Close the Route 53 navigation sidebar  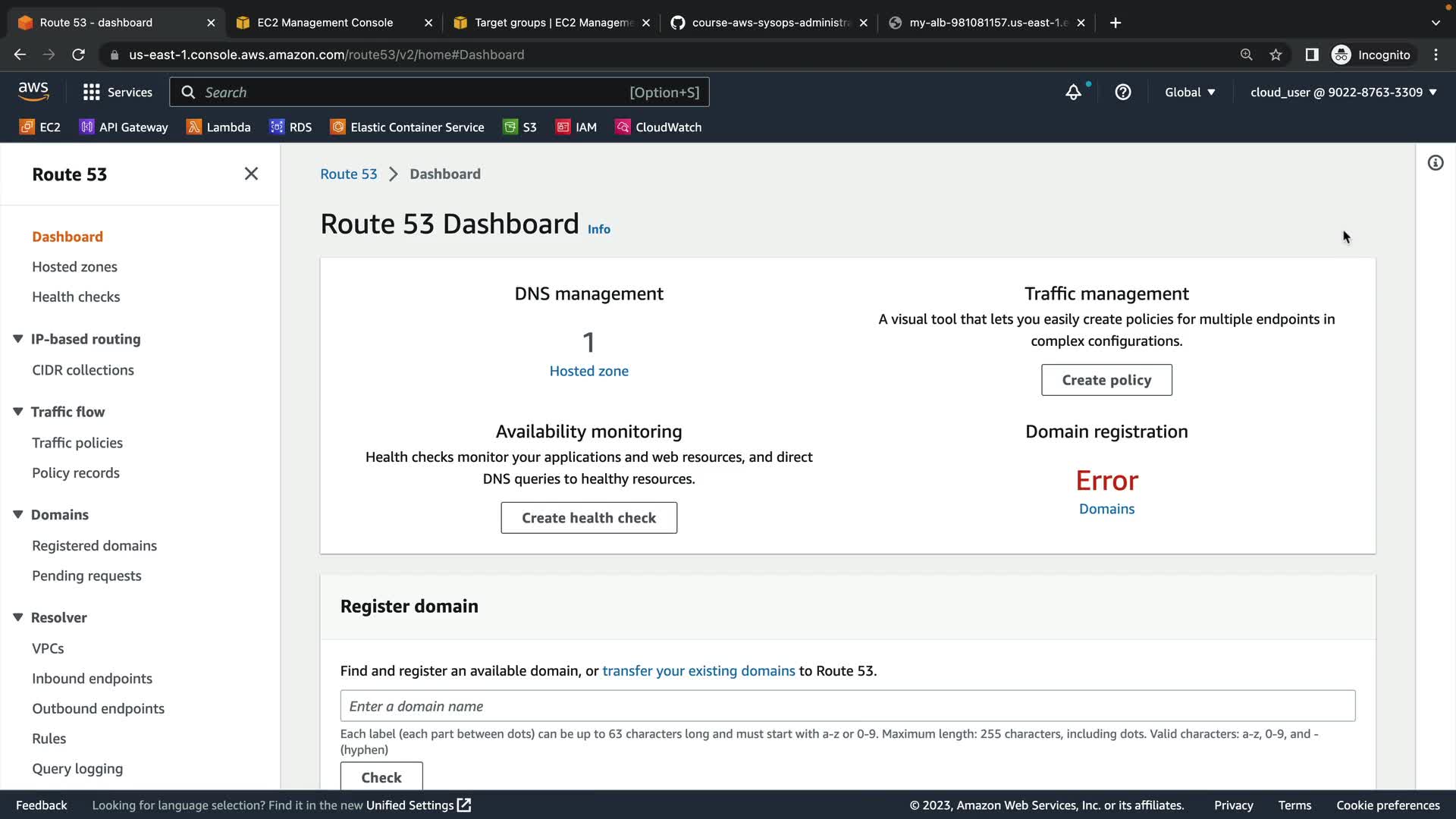(x=251, y=174)
